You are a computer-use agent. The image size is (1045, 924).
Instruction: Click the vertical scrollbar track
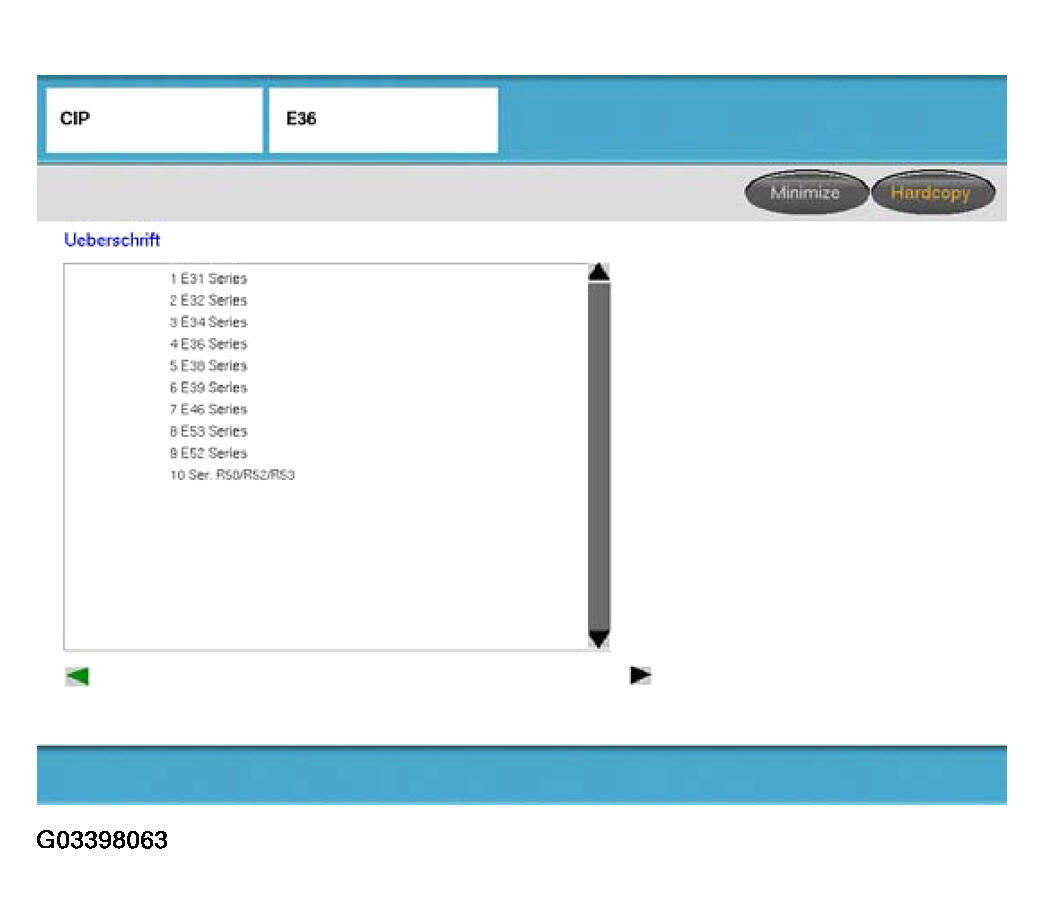pyautogui.click(x=599, y=456)
